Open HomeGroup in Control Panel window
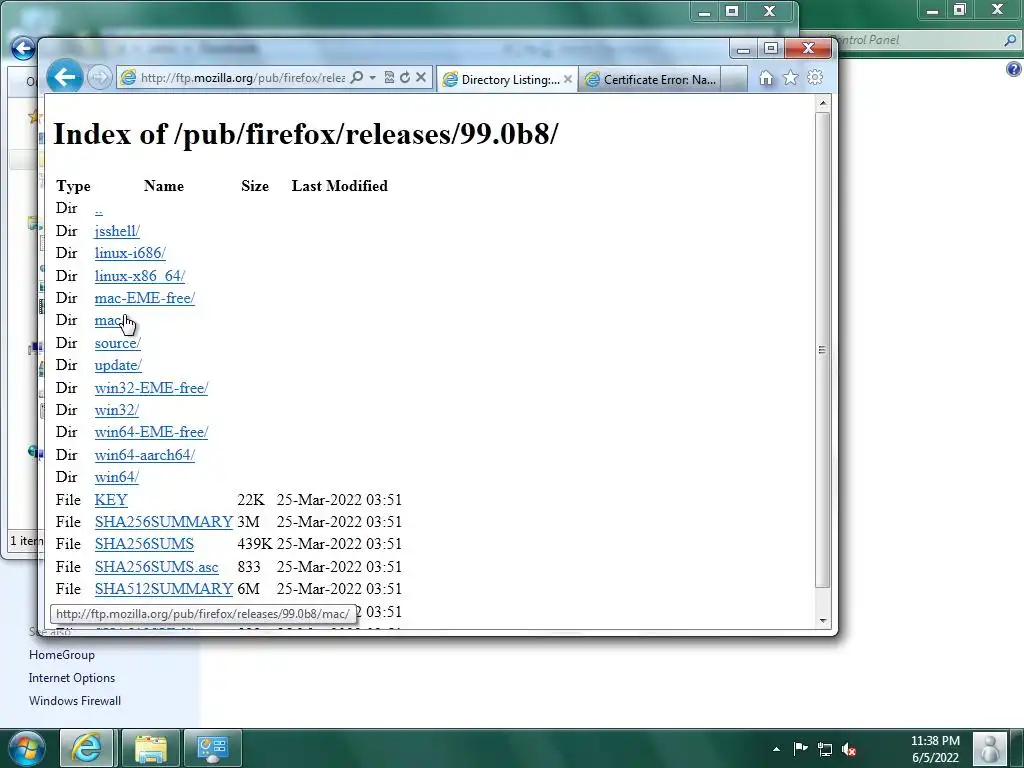 (x=61, y=655)
